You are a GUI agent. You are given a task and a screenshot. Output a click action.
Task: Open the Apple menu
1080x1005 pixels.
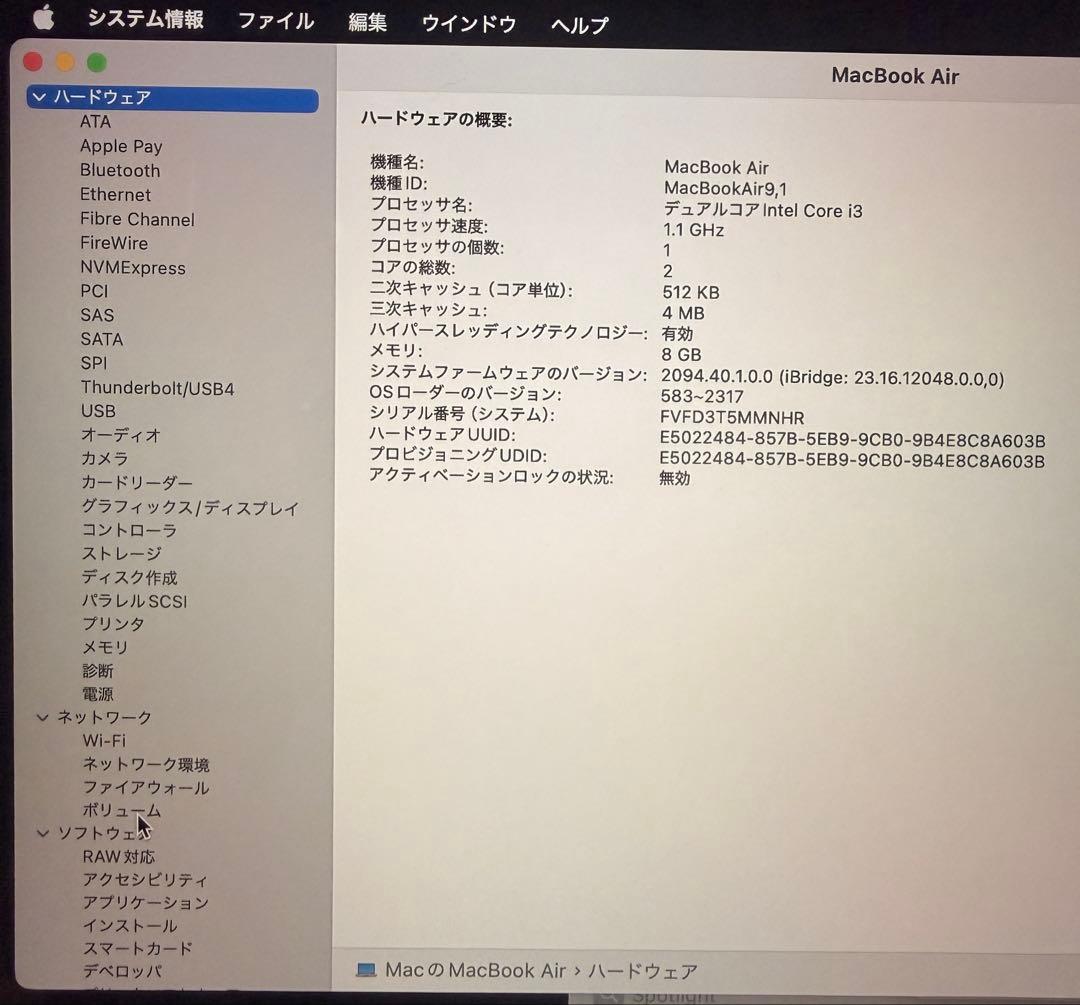[42, 17]
